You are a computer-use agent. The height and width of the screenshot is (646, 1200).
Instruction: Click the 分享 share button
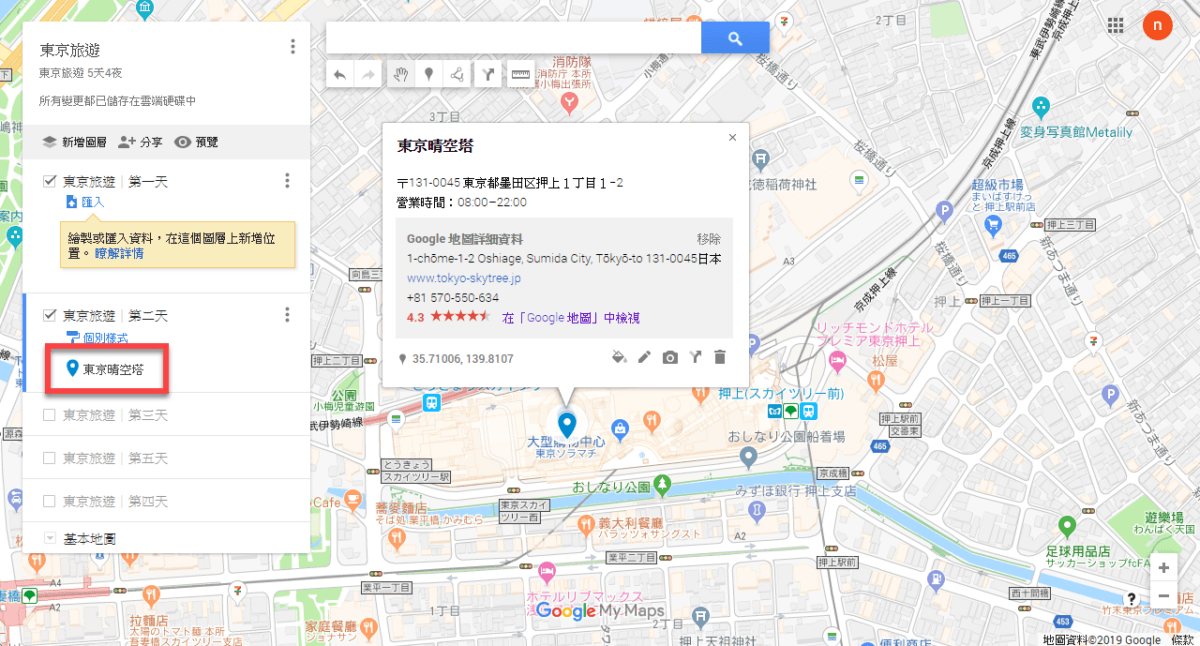coord(140,143)
